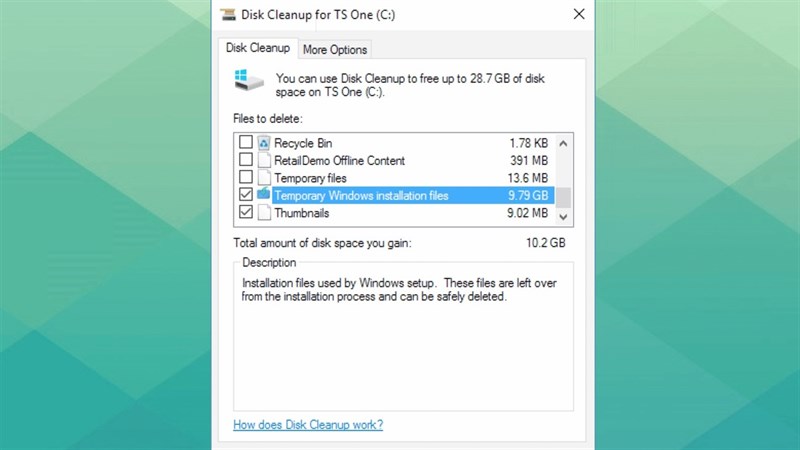Select the Thumbnails row label
The height and width of the screenshot is (450, 800).
tap(302, 213)
